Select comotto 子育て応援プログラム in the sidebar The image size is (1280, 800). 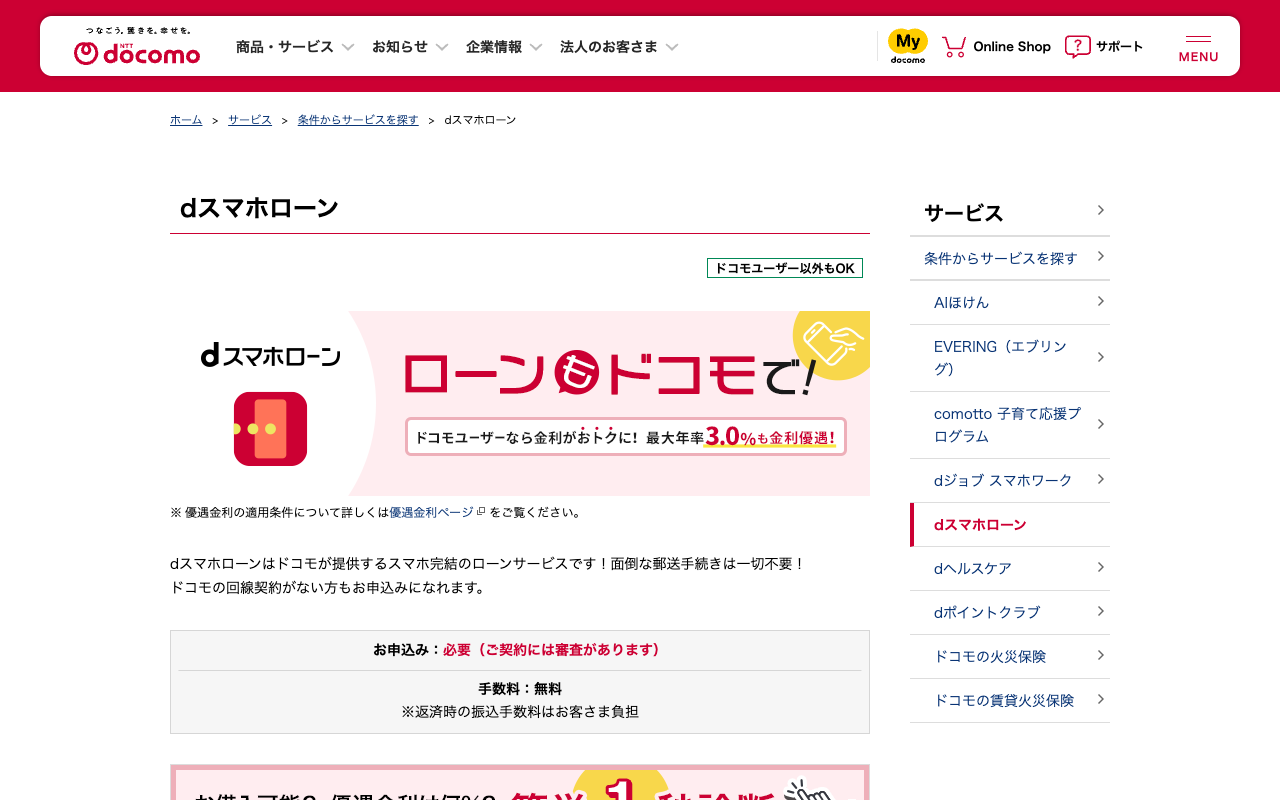1010,425
